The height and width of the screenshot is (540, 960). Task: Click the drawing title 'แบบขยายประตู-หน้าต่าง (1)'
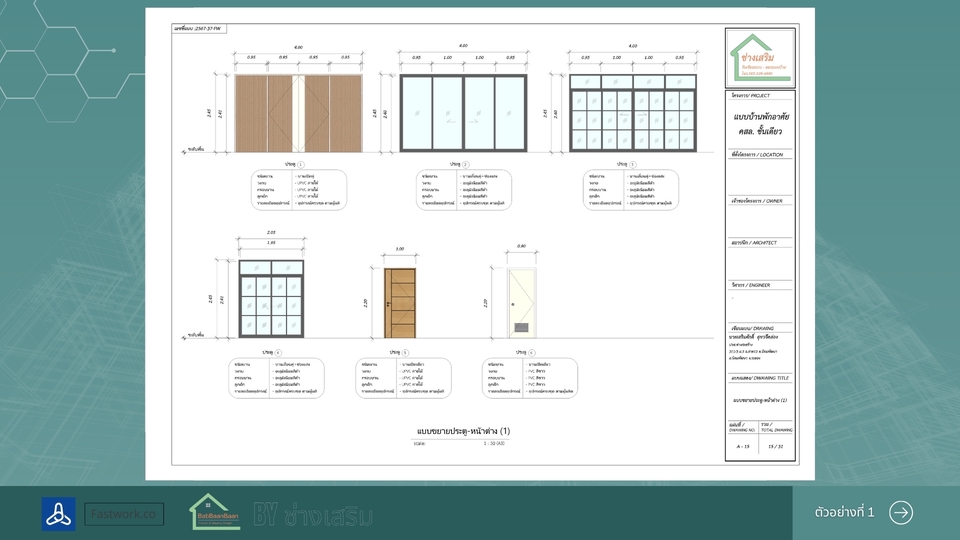pos(463,431)
